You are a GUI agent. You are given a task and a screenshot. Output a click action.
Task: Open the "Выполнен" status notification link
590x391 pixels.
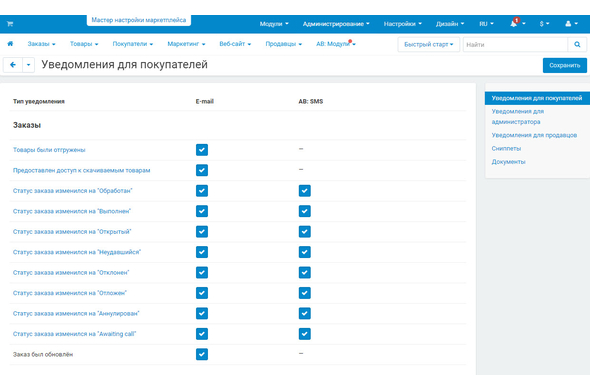coord(71,211)
